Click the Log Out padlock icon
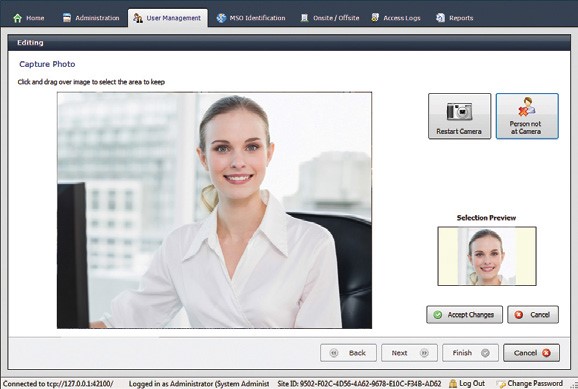The width and height of the screenshot is (578, 389). [453, 383]
